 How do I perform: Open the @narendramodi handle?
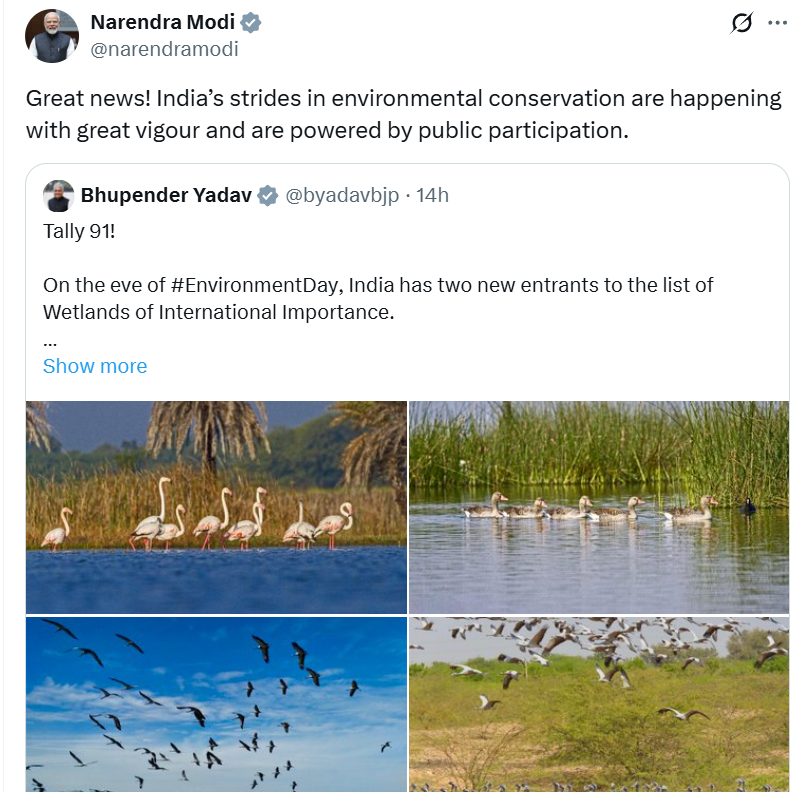(x=165, y=49)
